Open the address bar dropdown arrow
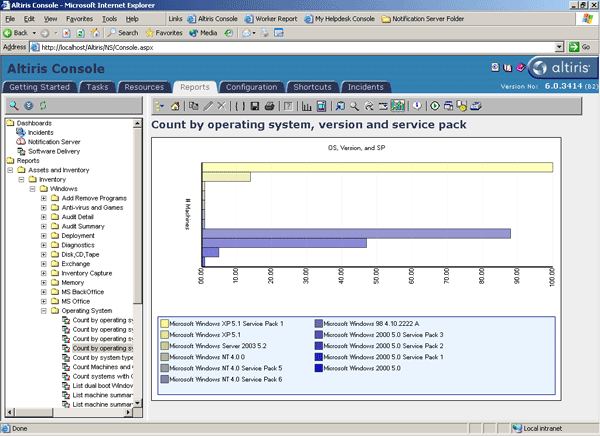 559,47
